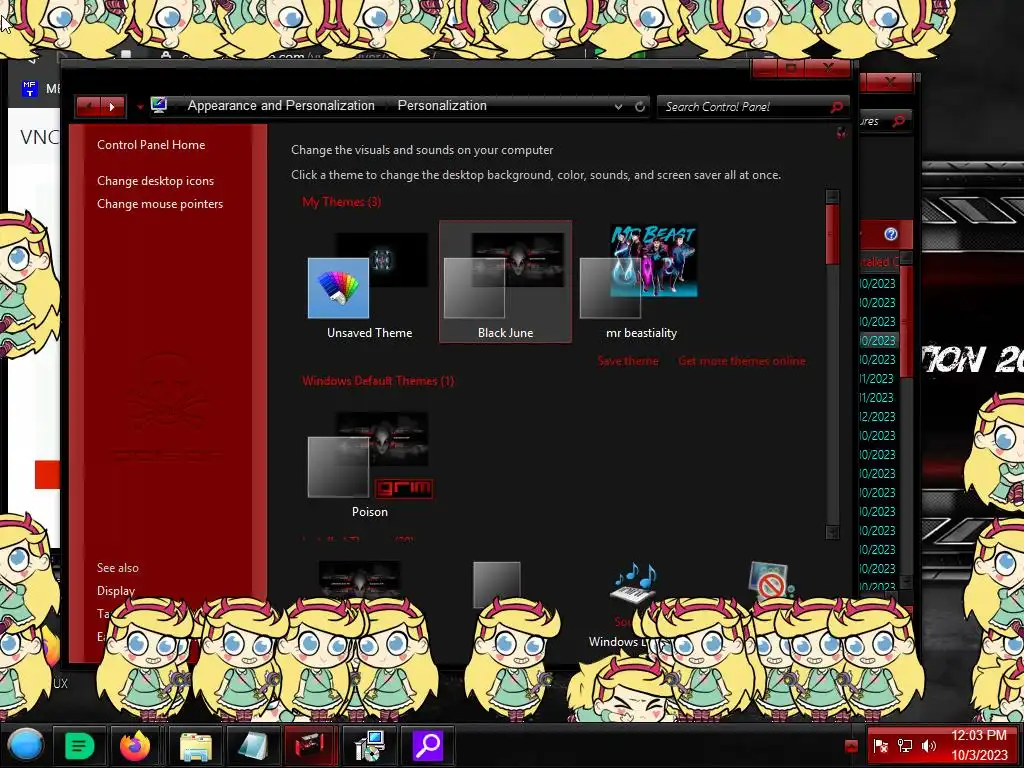Open the recent pages dropdown arrow
This screenshot has height=768, width=1024.
click(x=140, y=106)
